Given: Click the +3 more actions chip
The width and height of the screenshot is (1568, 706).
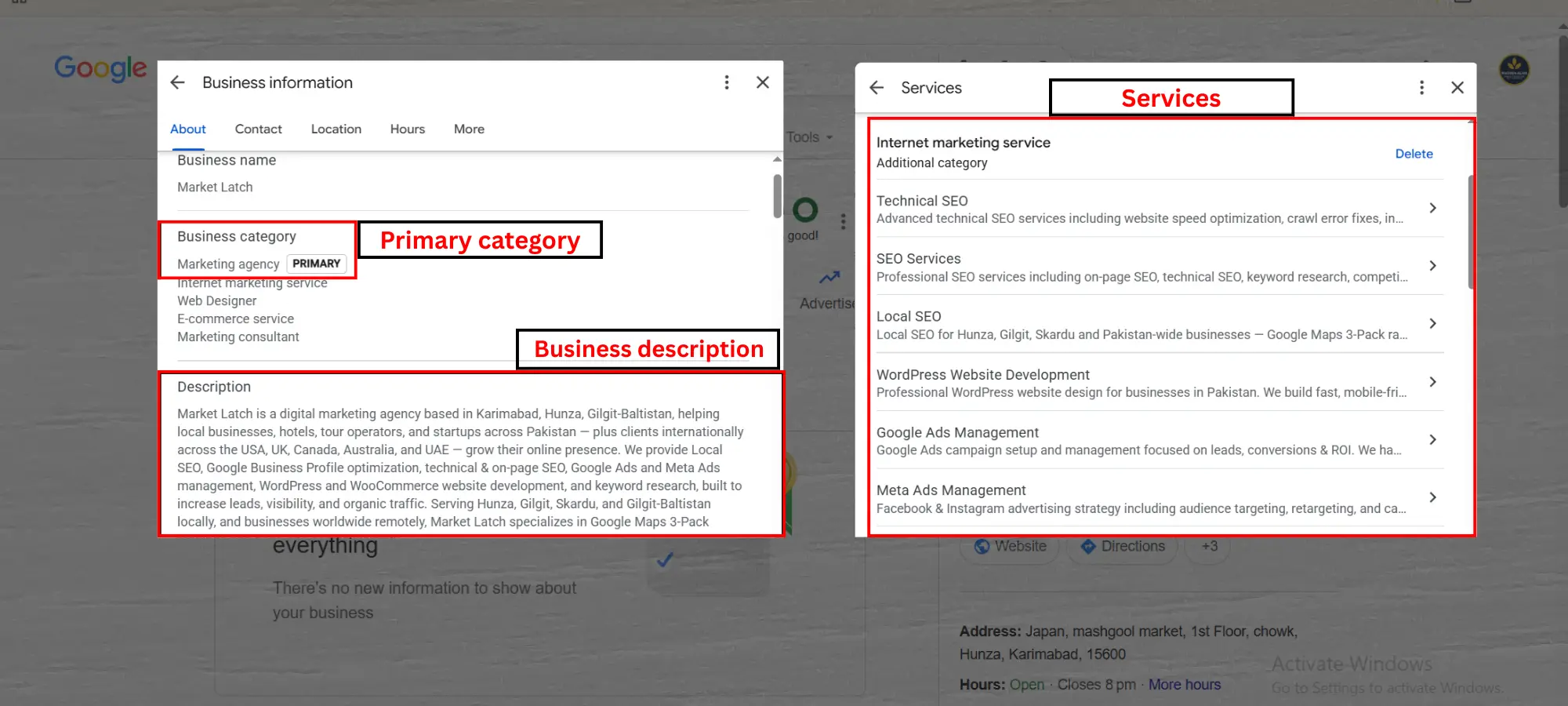Looking at the screenshot, I should pyautogui.click(x=1209, y=546).
